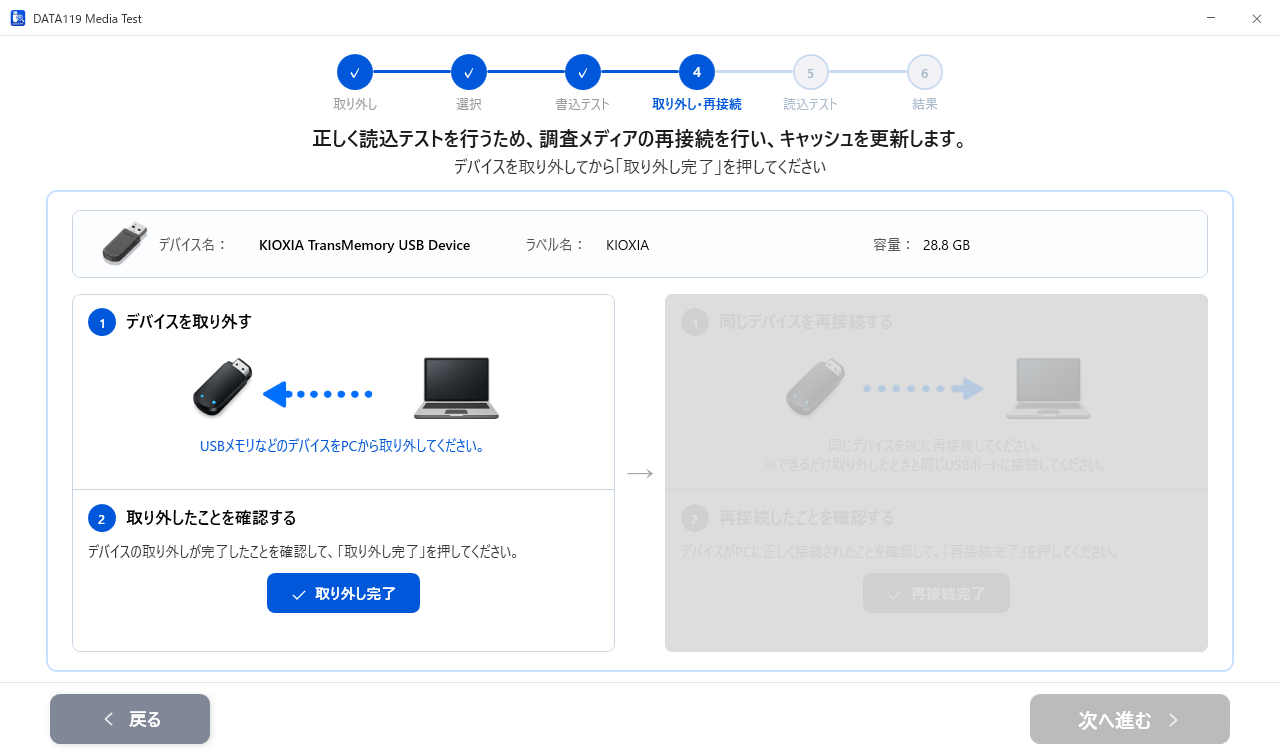
Task: Close the DATA119 Media Test window
Action: coord(1257,18)
